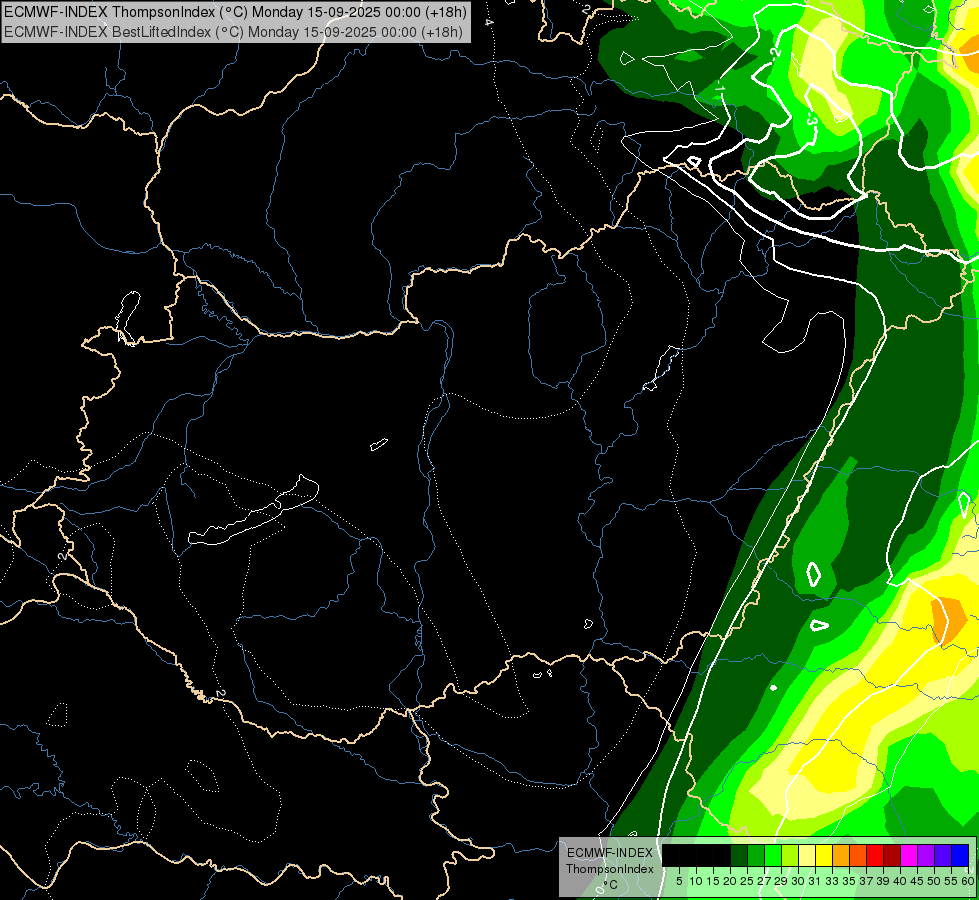This screenshot has width=979, height=900.
Task: Select the blue 55-60 legend swatch
Action: (x=960, y=855)
